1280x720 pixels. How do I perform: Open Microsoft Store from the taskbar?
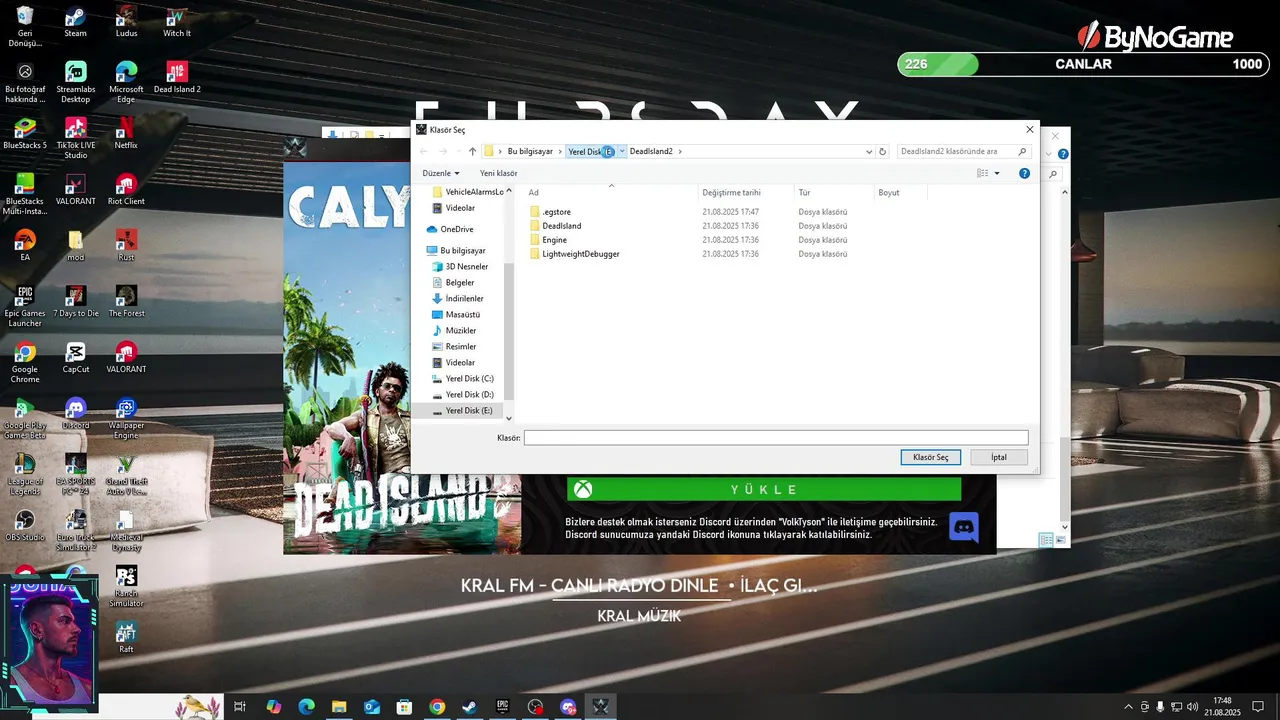pos(404,706)
